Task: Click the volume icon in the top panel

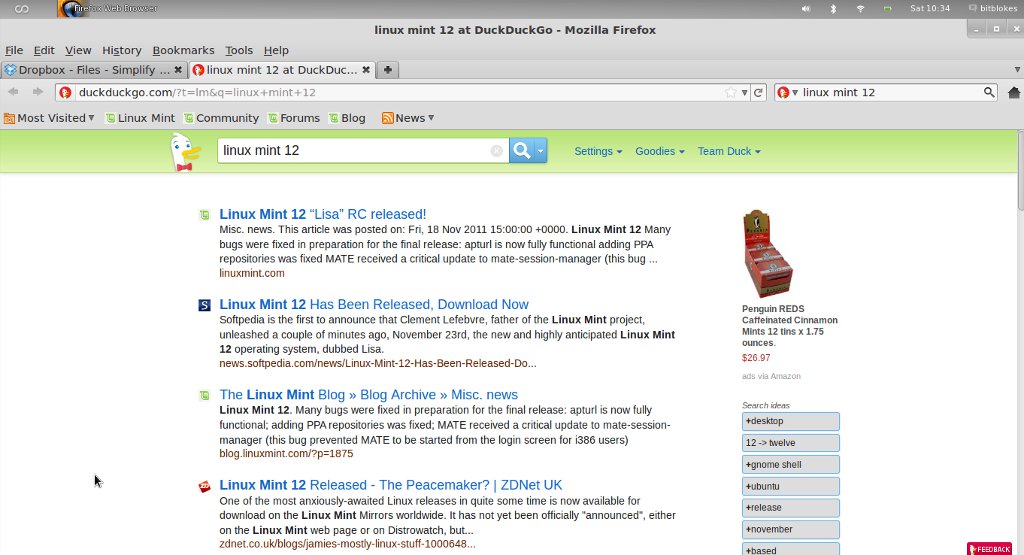Action: pos(806,8)
